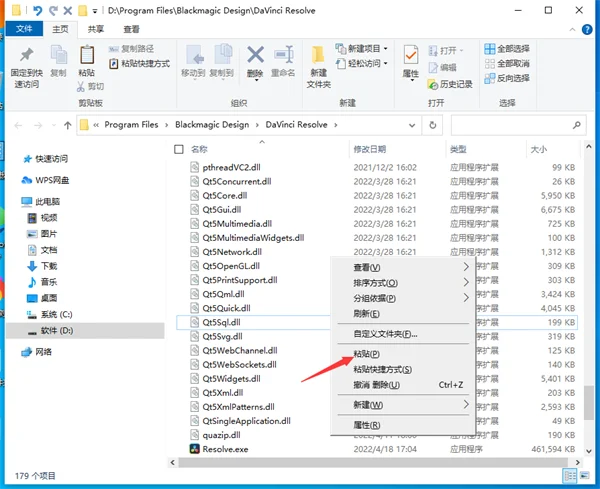The height and width of the screenshot is (489, 600).
Task: Choose Undo Delete in the context menu
Action: [x=404, y=385]
